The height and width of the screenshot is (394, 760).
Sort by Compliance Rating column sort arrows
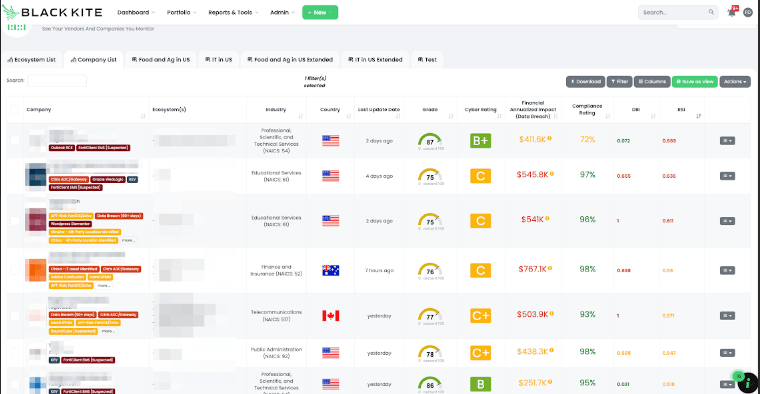(x=607, y=116)
